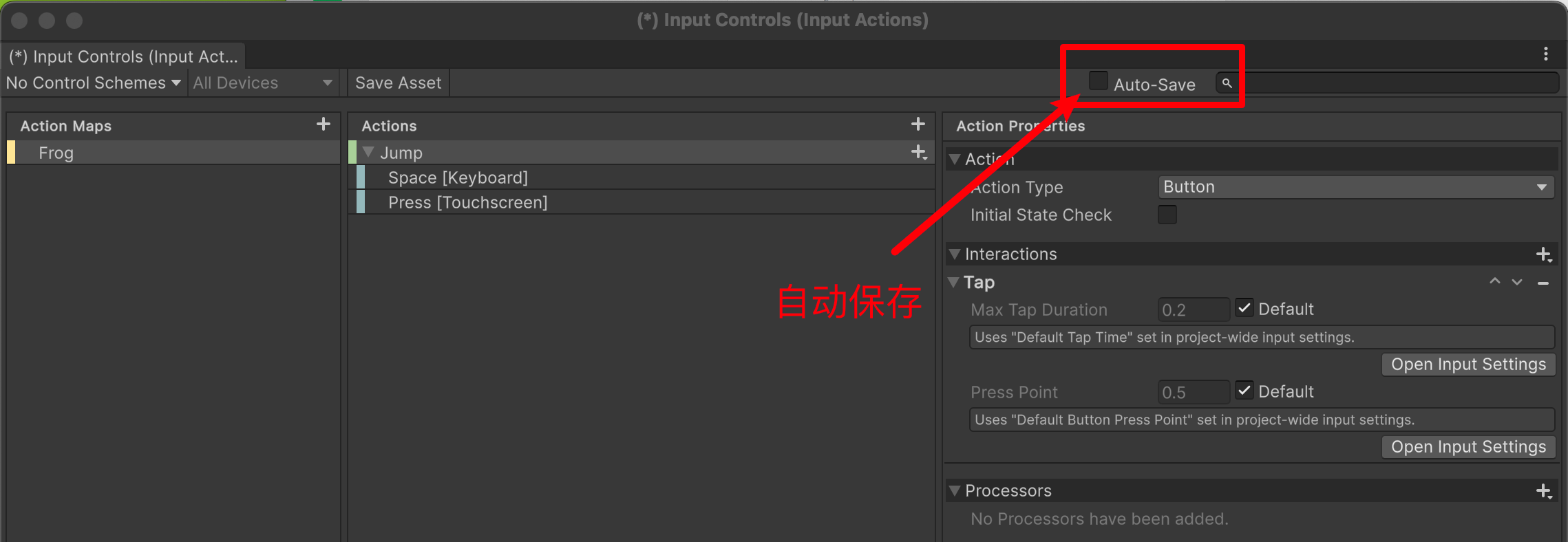
Task: Toggle Initial State Check checkbox
Action: point(1167,215)
